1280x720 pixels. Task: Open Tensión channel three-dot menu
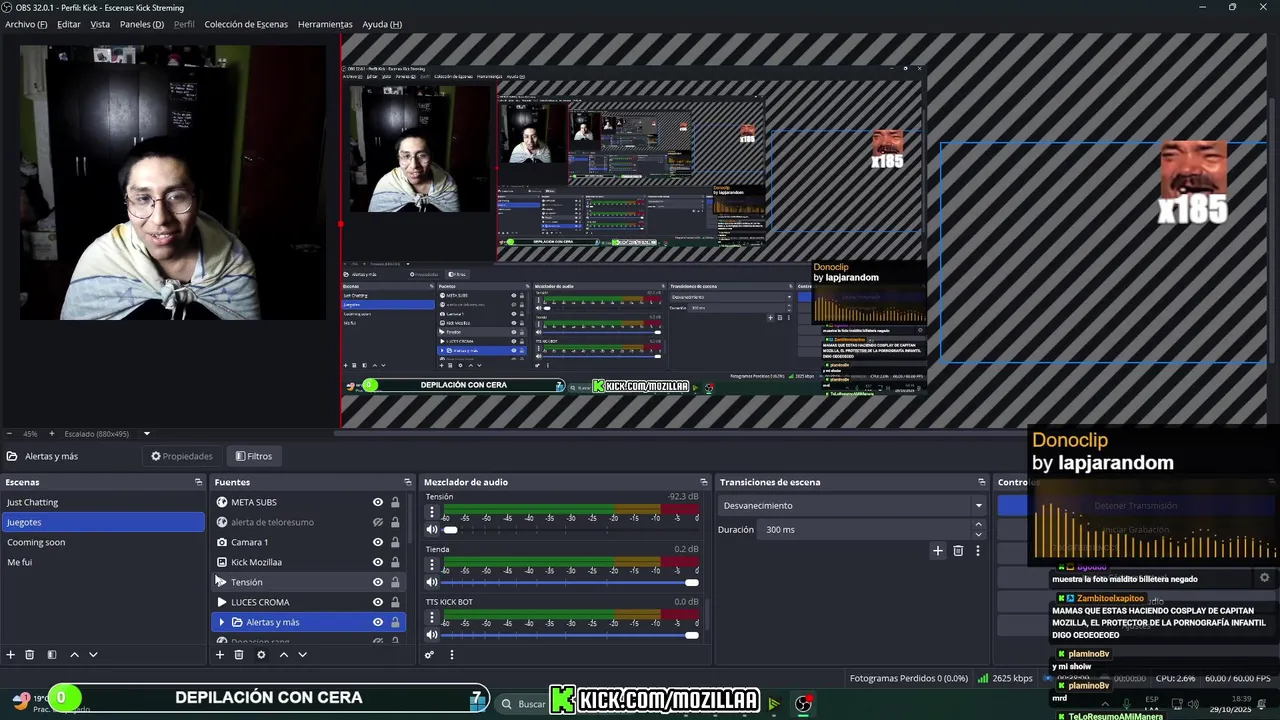[x=432, y=512]
